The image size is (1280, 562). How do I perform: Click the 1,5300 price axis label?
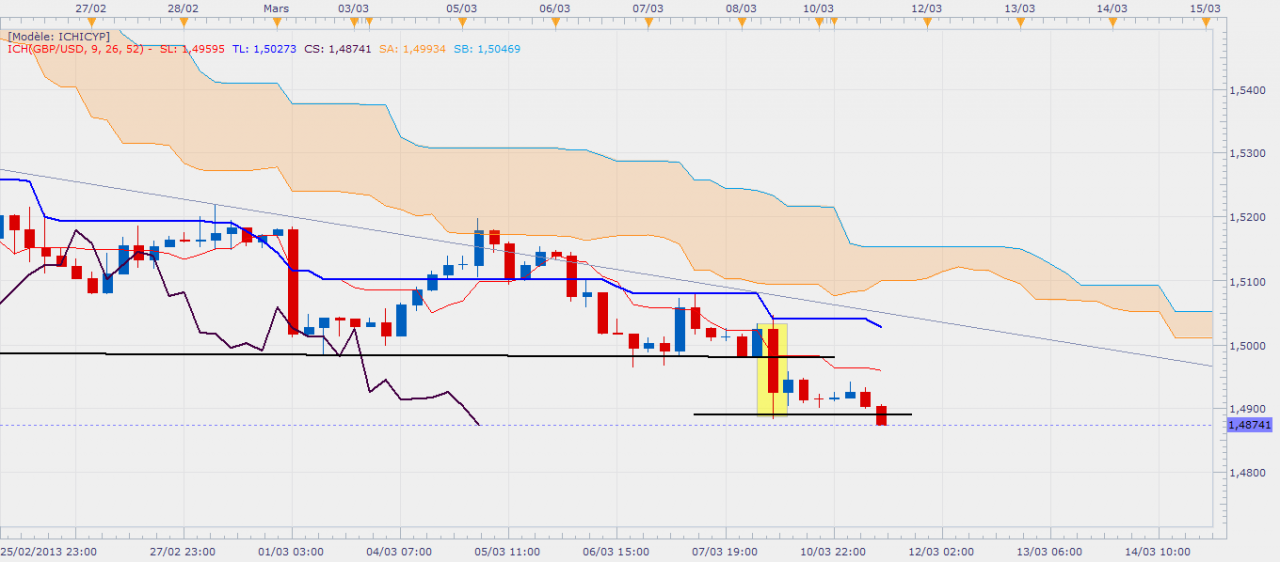[x=1246, y=154]
